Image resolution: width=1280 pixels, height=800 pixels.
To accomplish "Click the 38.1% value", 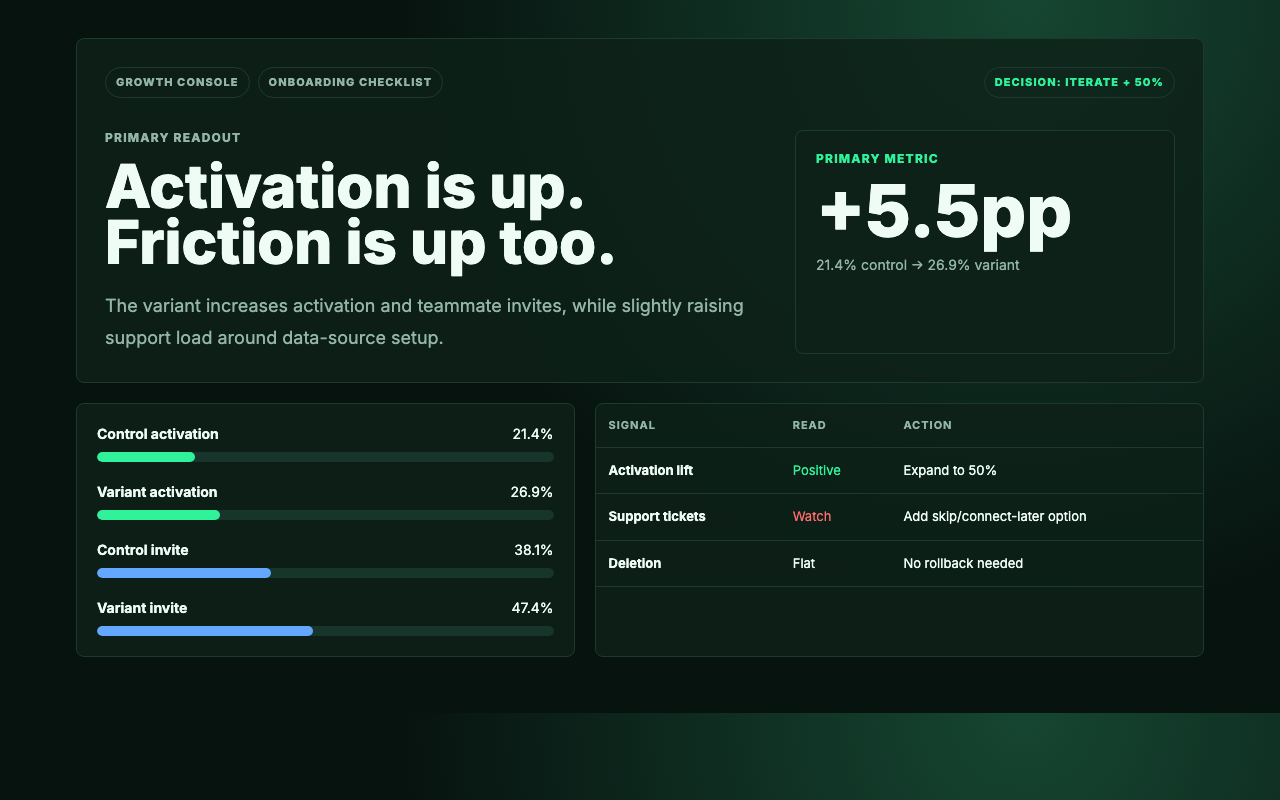I will 532,550.
